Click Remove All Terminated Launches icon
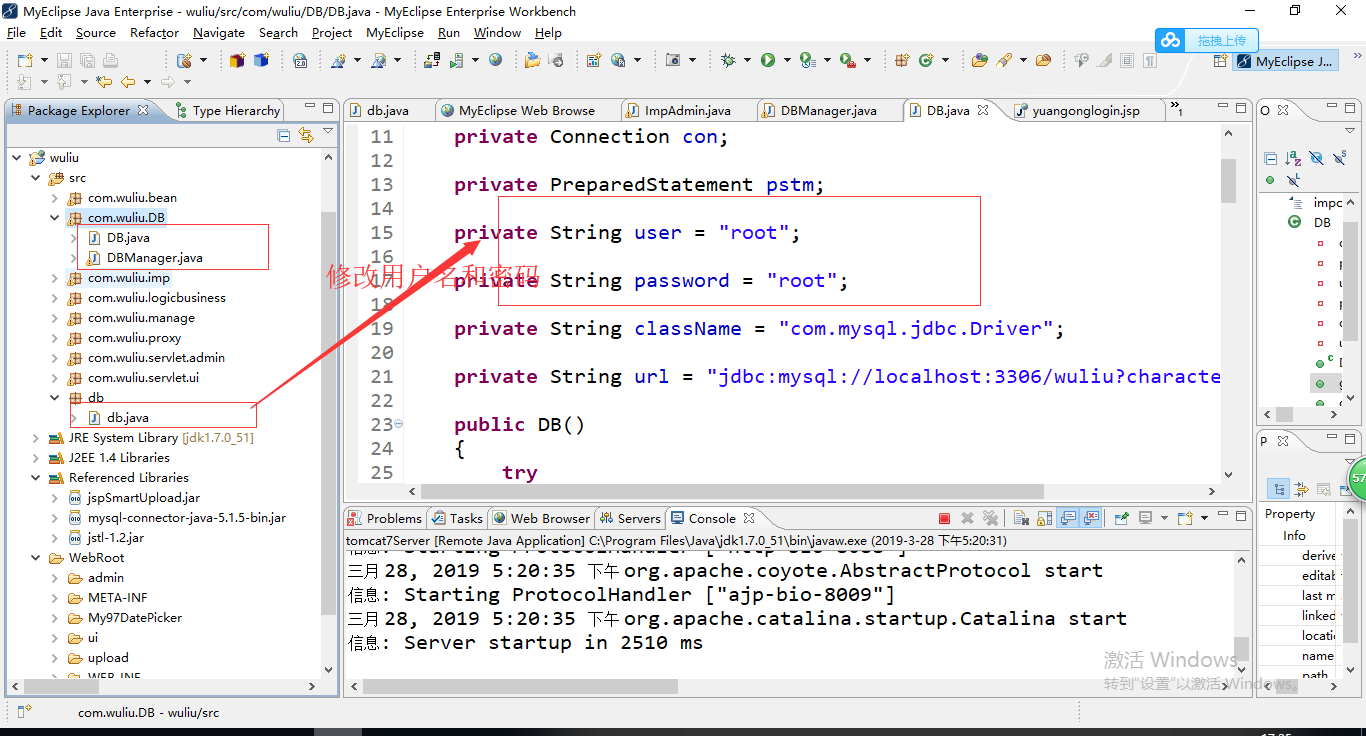 pyautogui.click(x=990, y=518)
